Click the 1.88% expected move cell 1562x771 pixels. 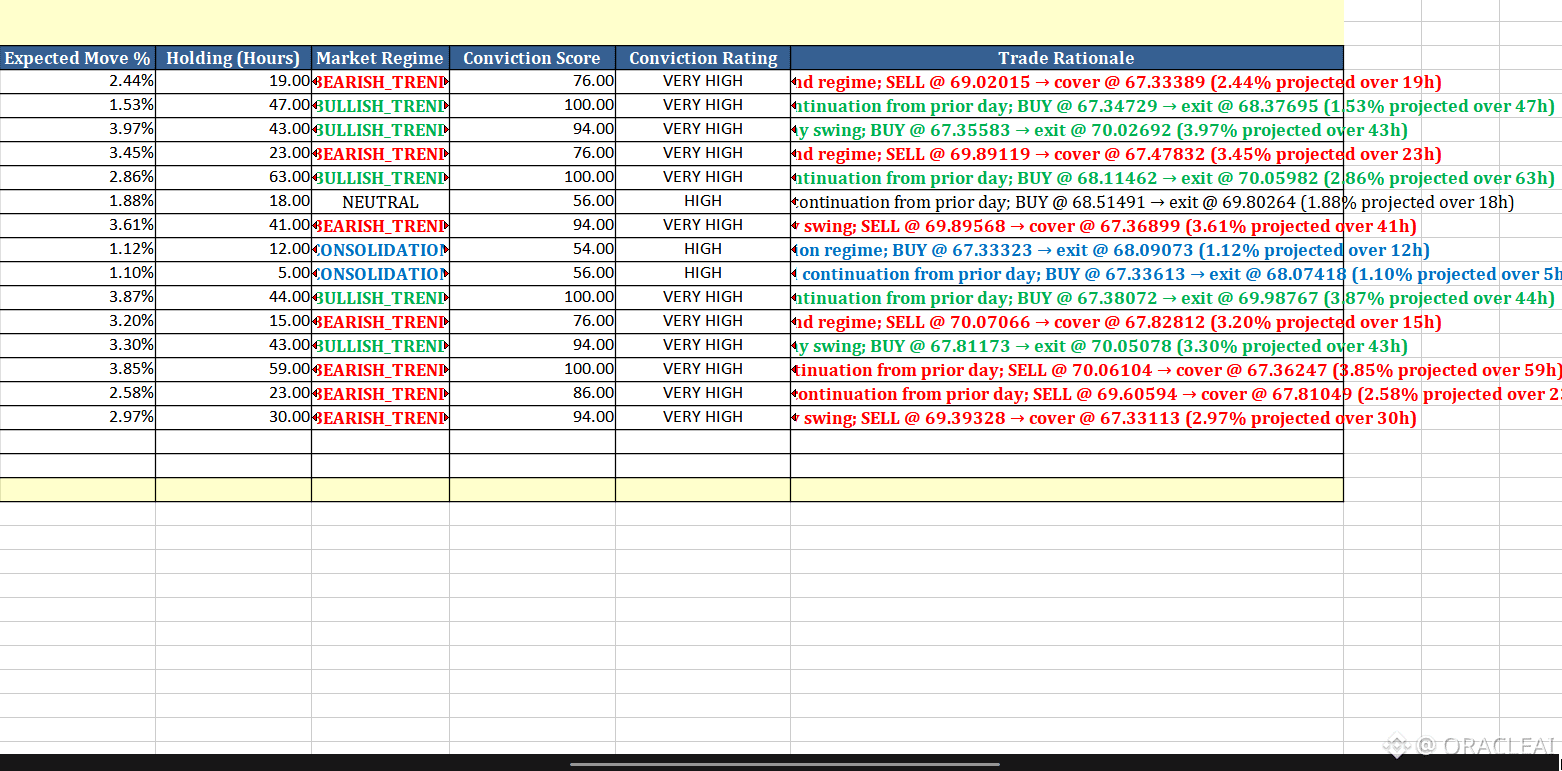point(77,202)
